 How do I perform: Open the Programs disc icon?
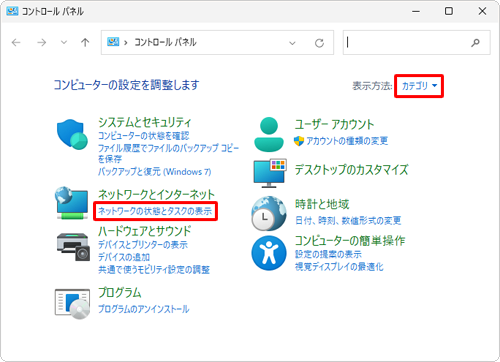(x=72, y=304)
